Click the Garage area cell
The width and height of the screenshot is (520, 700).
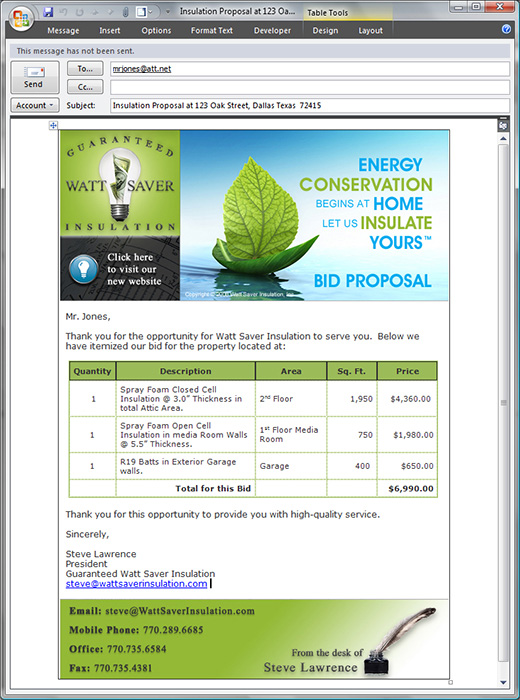pyautogui.click(x=291, y=466)
